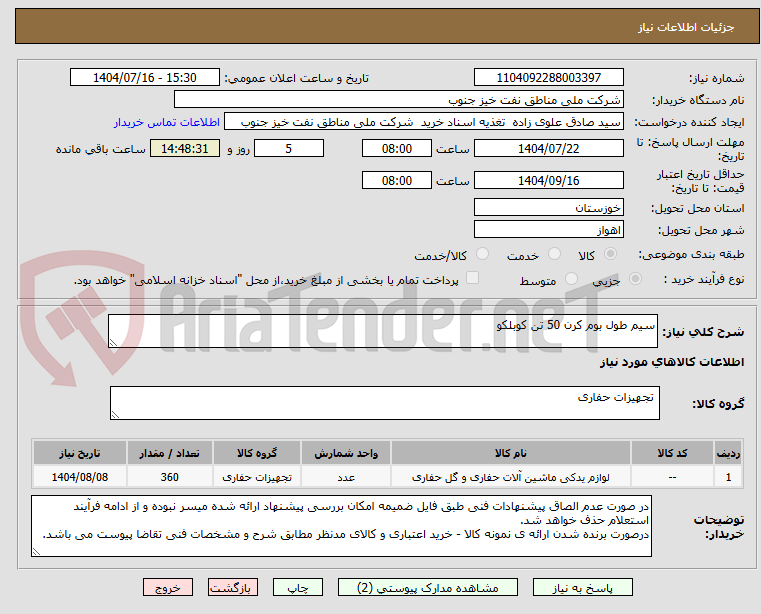Click the buyer notes textarea
Screen dimensions: 761x614
(x=341, y=526)
